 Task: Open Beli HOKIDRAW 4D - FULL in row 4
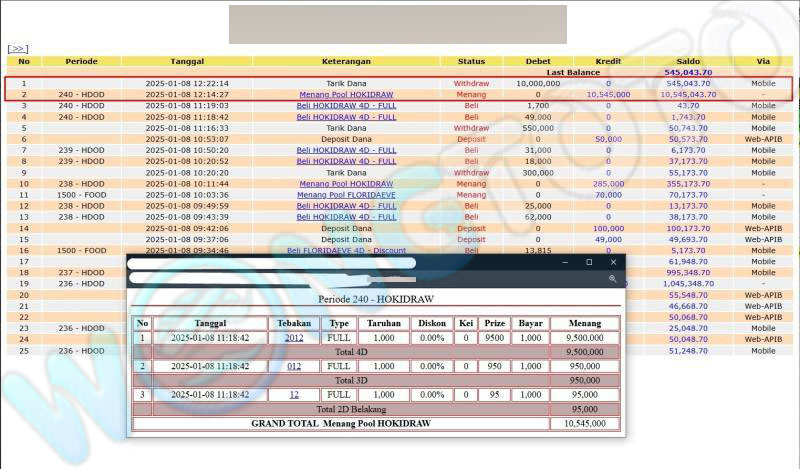pyautogui.click(x=346, y=117)
